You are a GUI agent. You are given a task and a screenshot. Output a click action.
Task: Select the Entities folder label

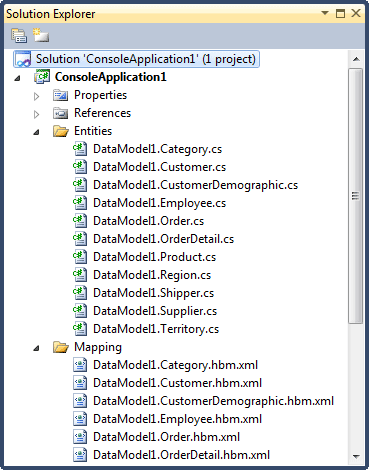[x=93, y=131]
